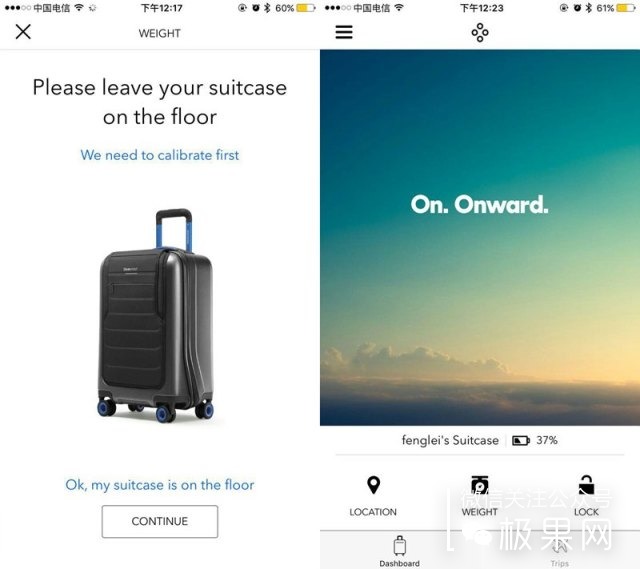Screen dimensions: 640x569
Task: Open the hamburger menu
Action: point(344,32)
